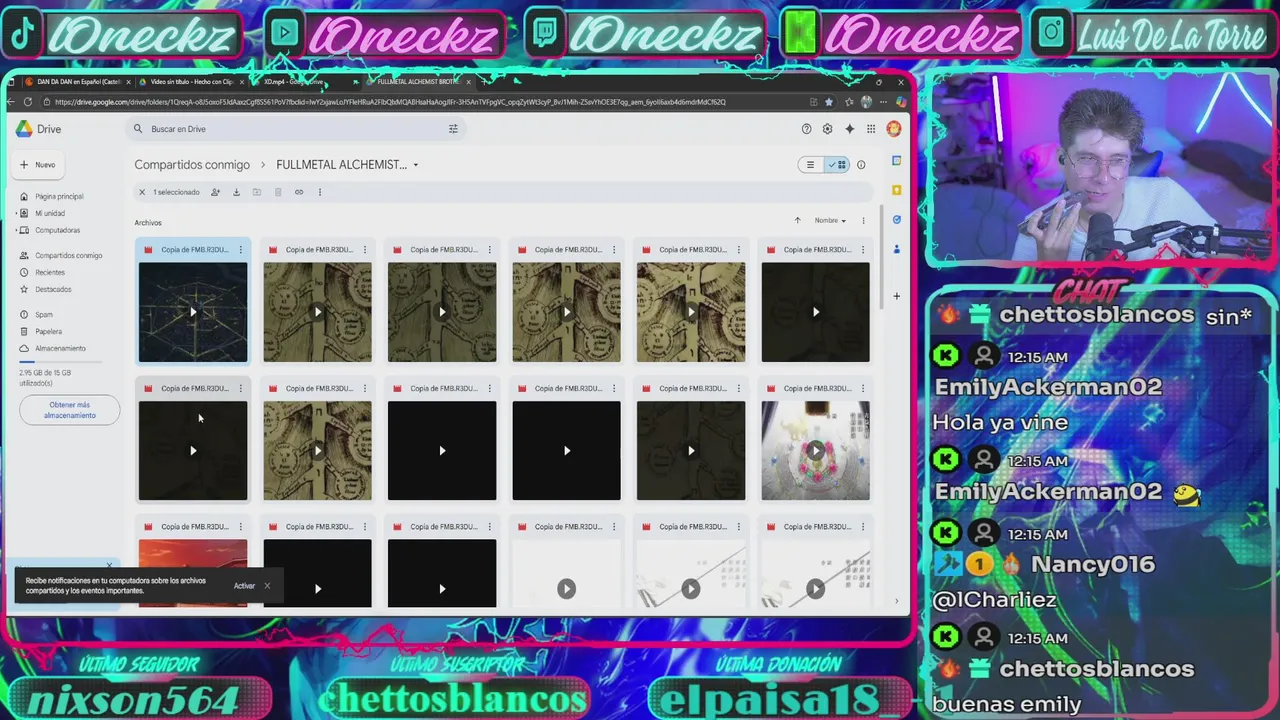The width and height of the screenshot is (1280, 720).
Task: Go to Página principal
Action: point(59,197)
